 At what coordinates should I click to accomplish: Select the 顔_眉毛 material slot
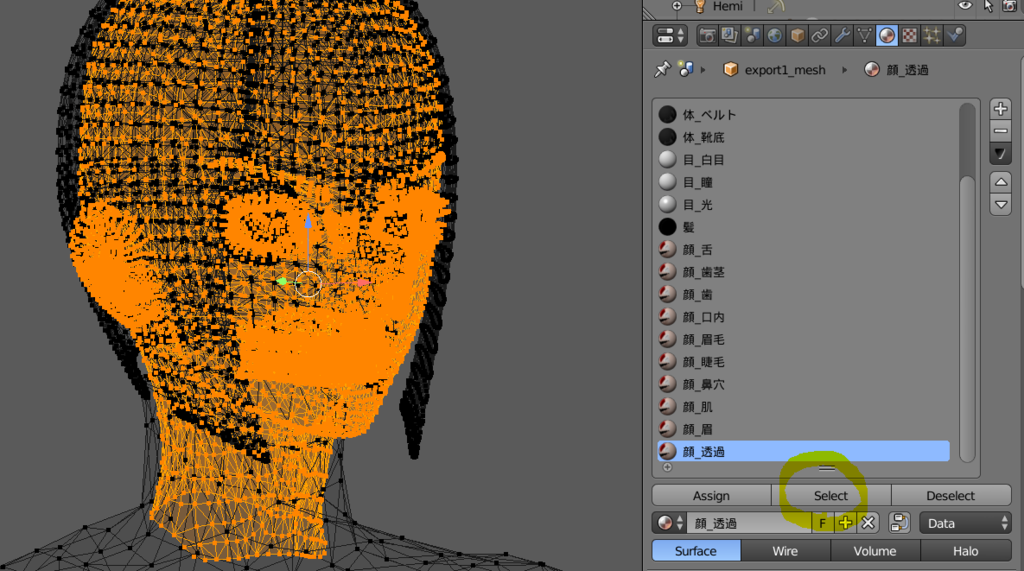804,339
